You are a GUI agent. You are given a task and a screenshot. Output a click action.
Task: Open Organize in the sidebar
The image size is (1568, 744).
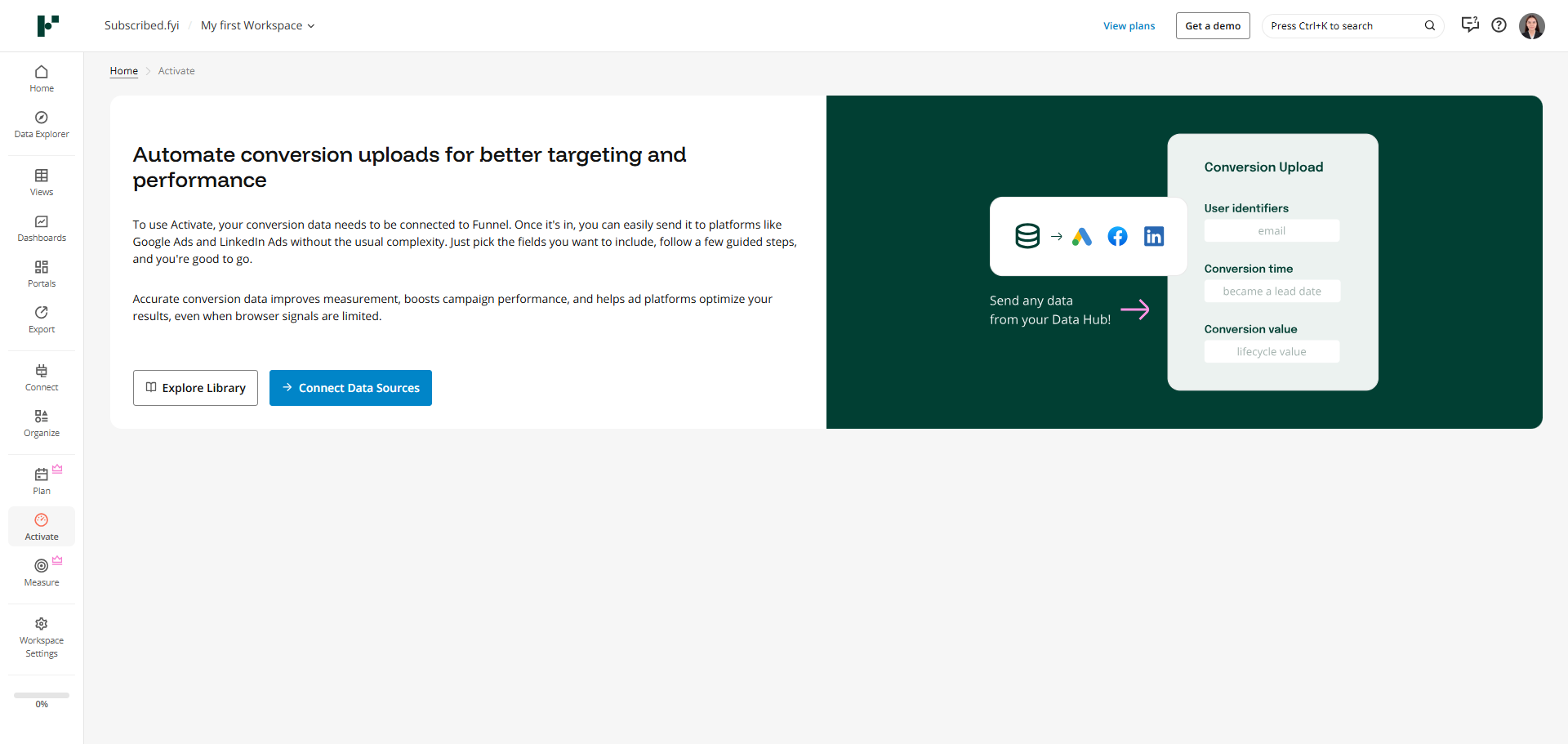[42, 423]
